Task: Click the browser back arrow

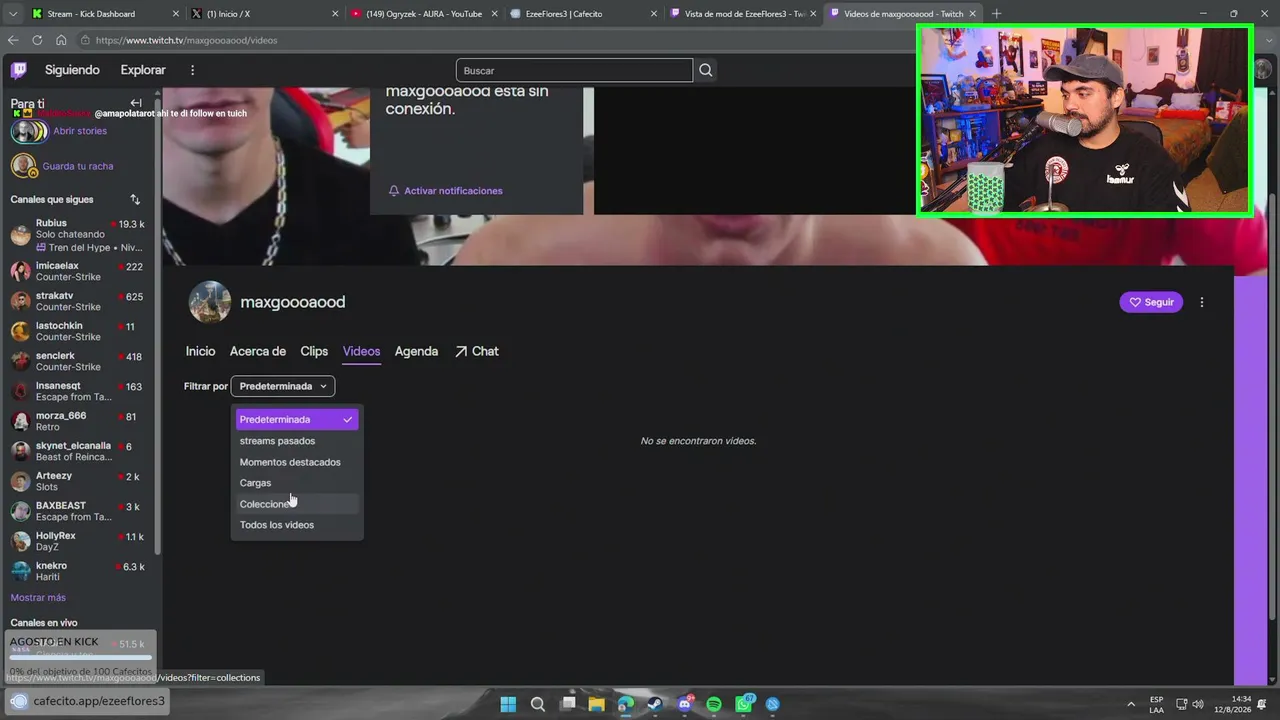Action: [13, 40]
